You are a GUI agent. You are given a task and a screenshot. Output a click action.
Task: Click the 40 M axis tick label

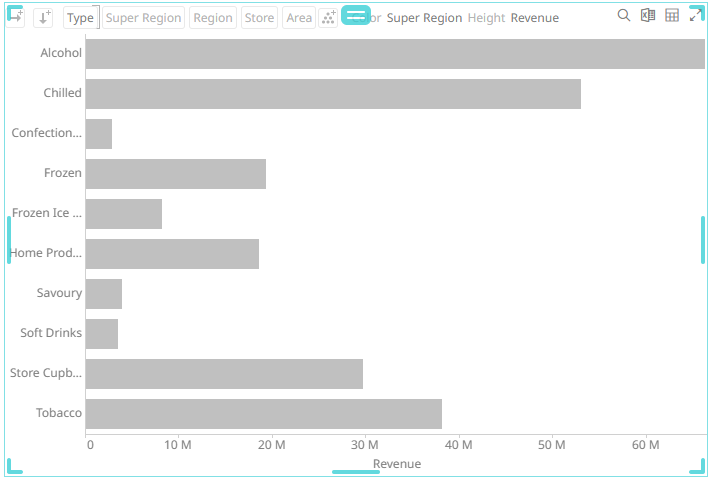tap(458, 445)
